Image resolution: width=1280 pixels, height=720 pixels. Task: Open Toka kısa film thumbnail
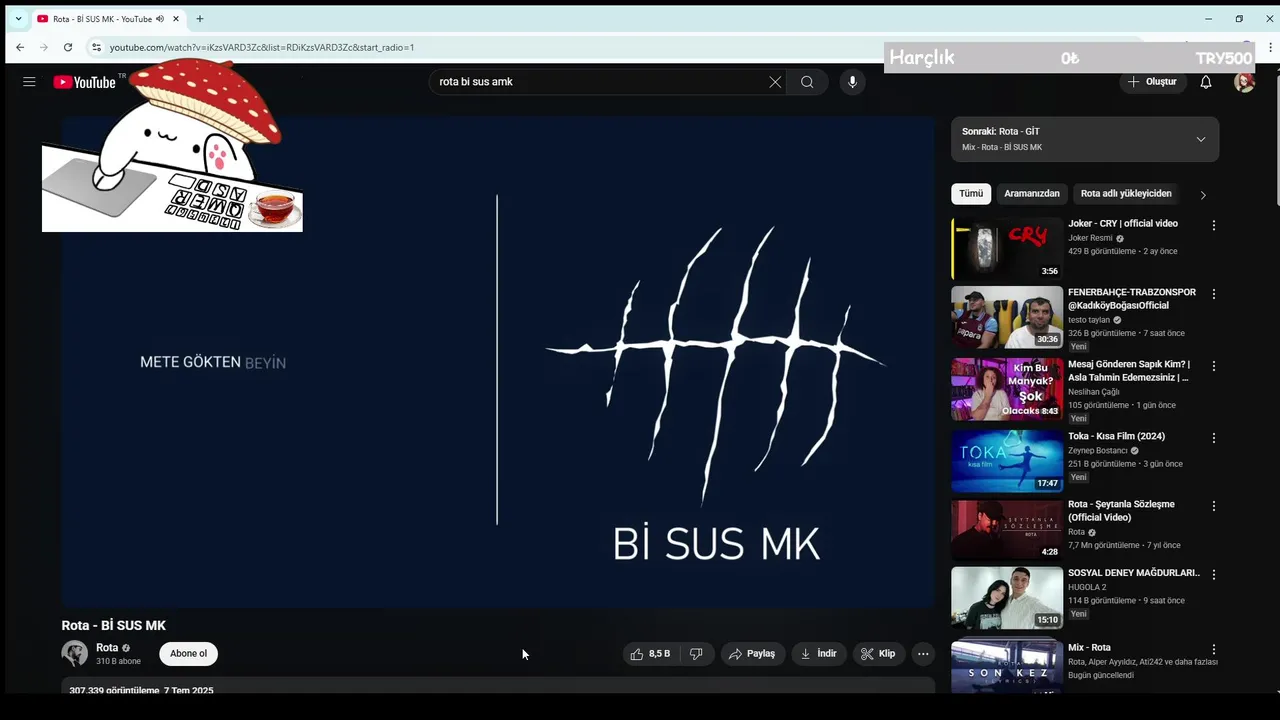1007,461
